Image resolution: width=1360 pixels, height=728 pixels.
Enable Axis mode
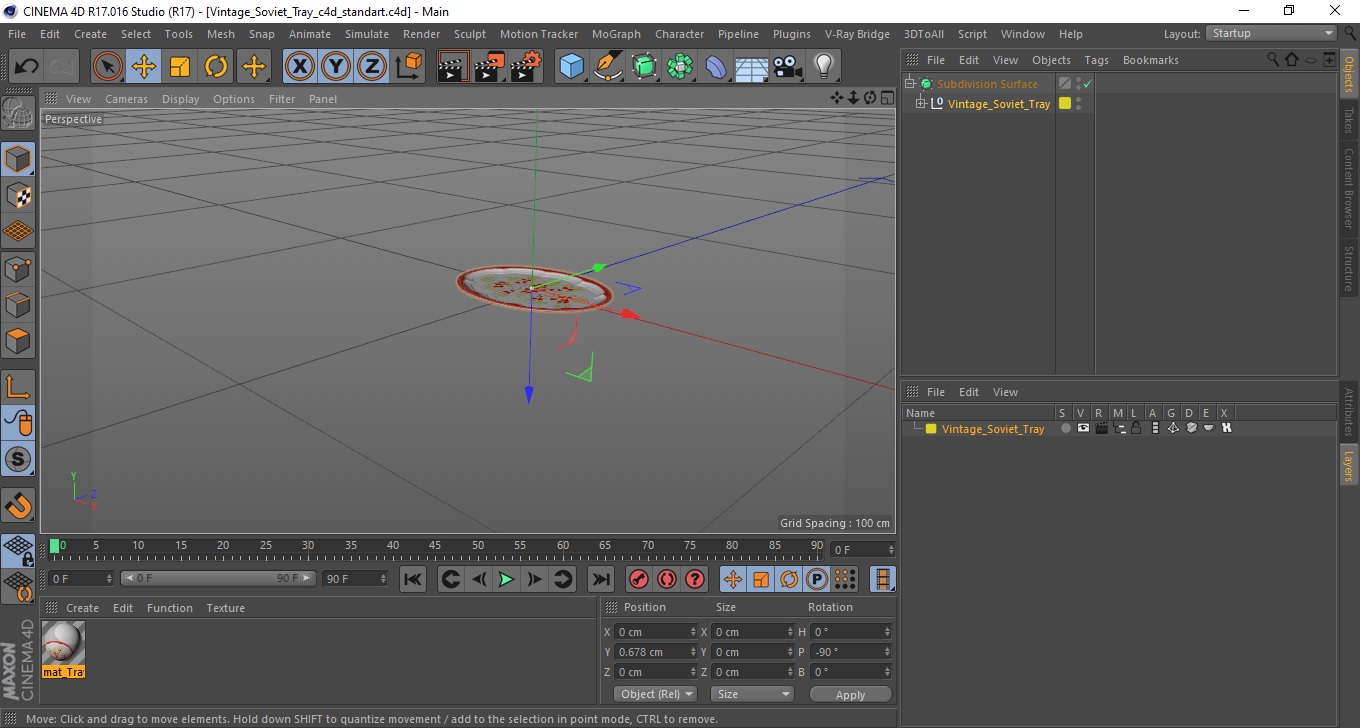pos(18,388)
